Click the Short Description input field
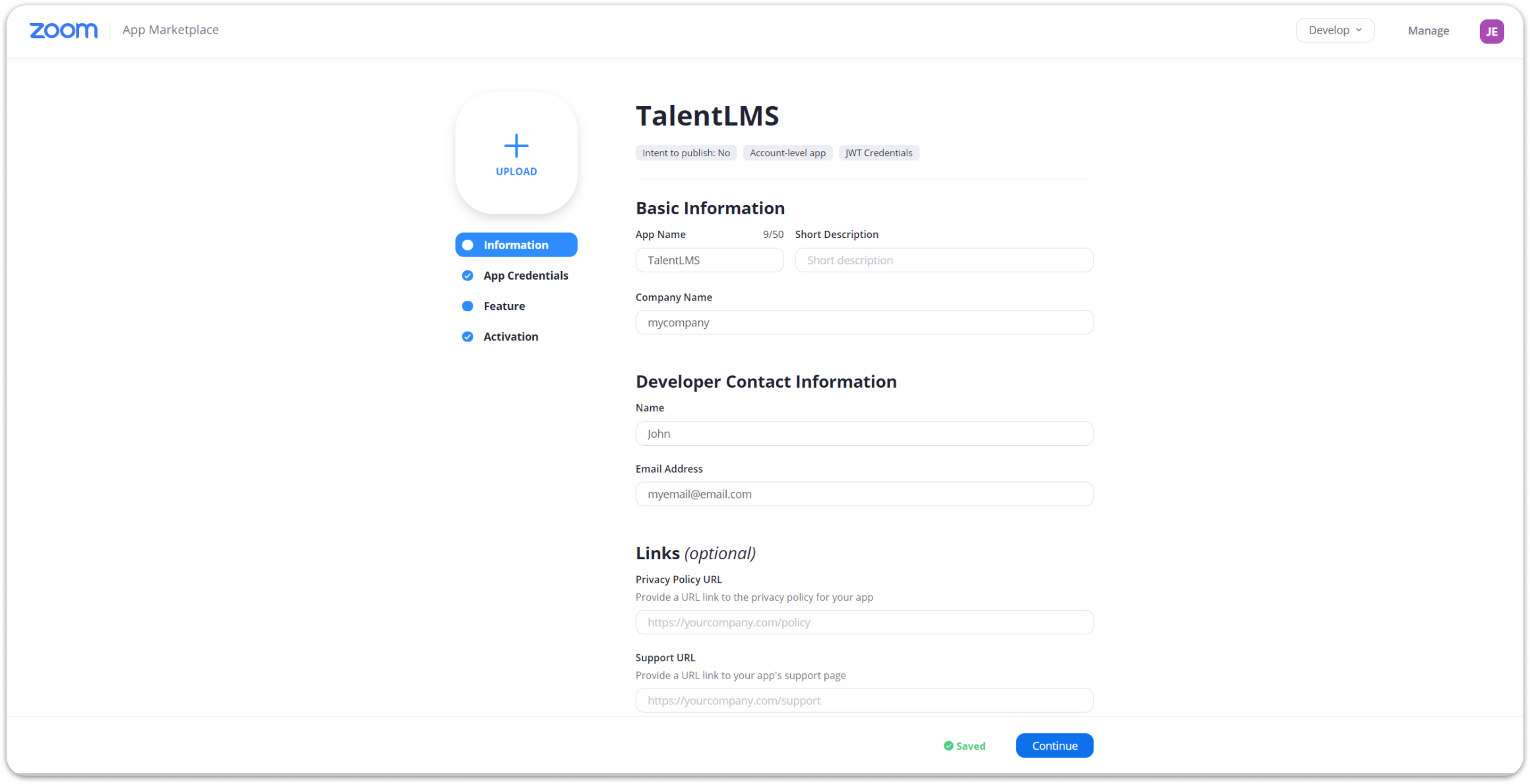 coord(943,260)
